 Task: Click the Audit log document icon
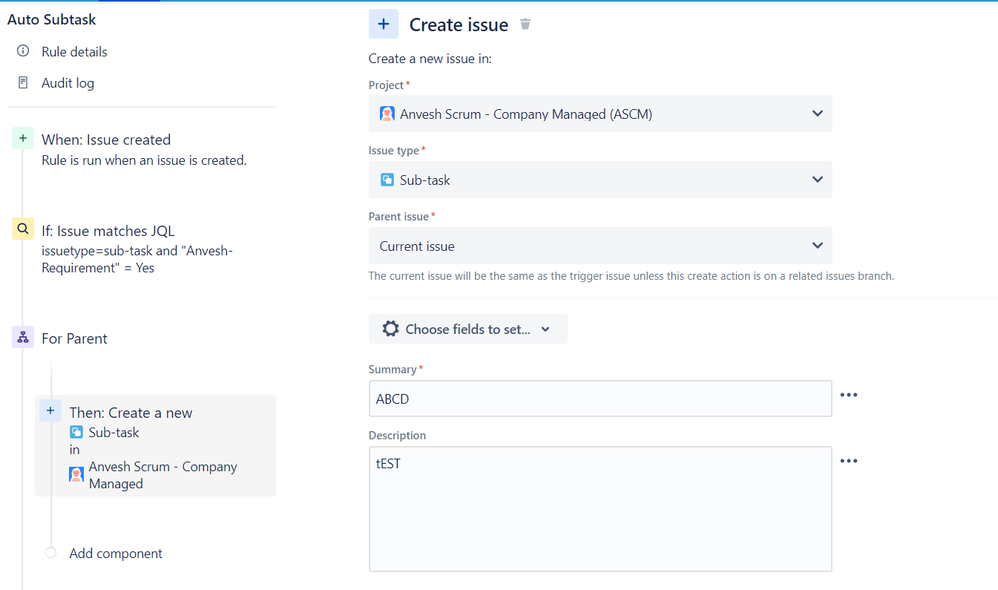23,83
